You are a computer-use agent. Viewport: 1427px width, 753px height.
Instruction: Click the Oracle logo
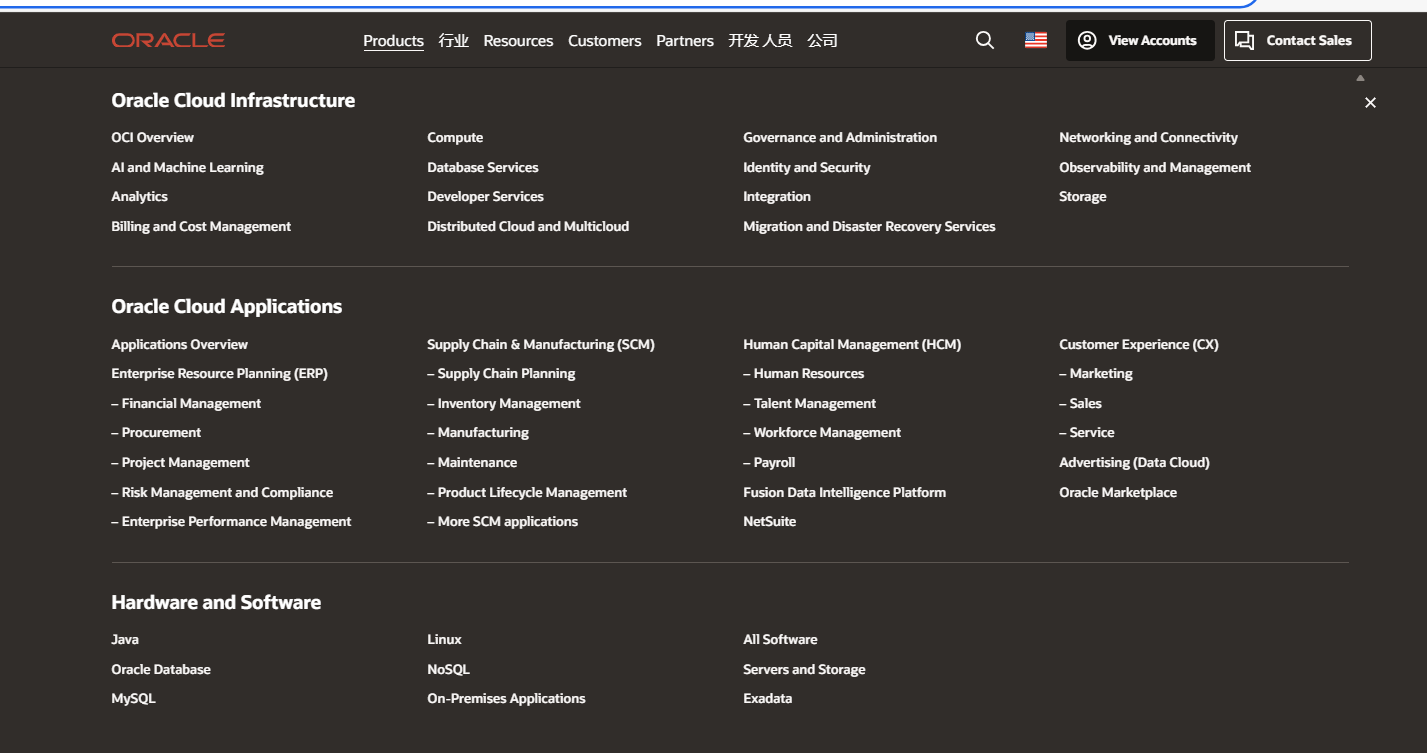168,40
